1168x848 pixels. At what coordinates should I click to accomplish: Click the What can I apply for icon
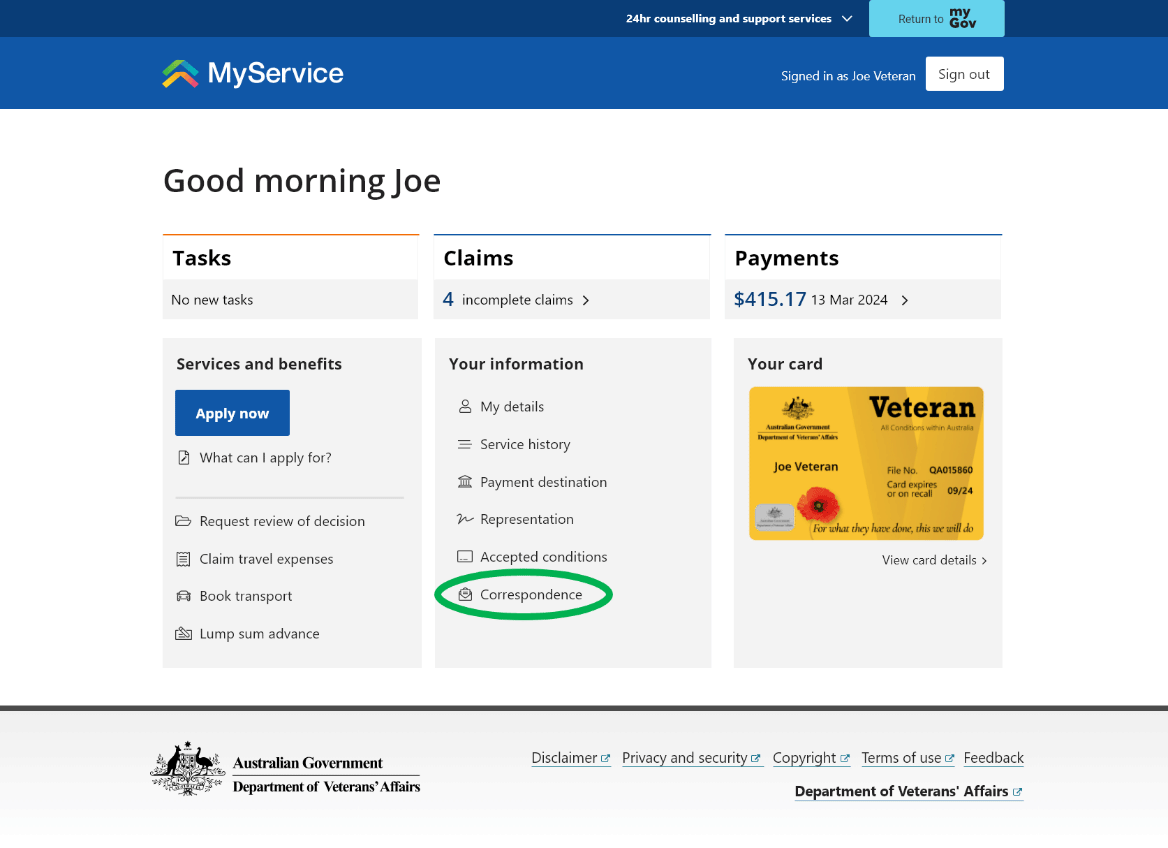pos(184,457)
